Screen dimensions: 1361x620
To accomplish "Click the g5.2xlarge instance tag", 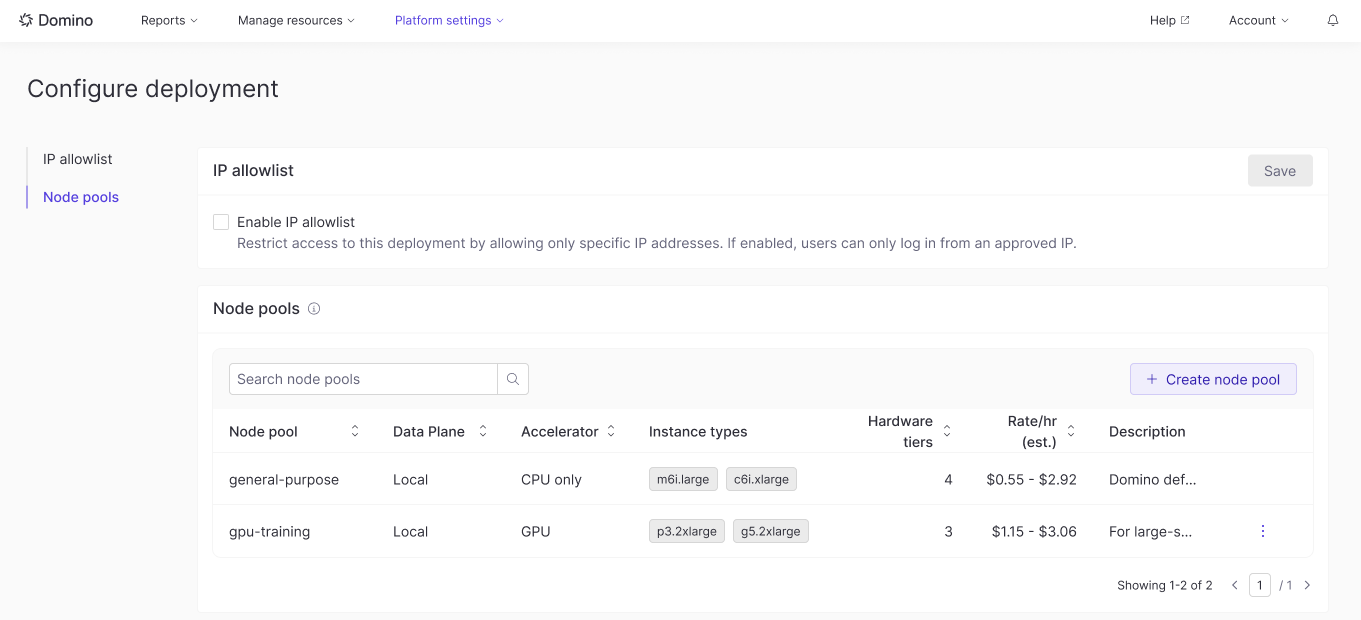I will tap(771, 531).
